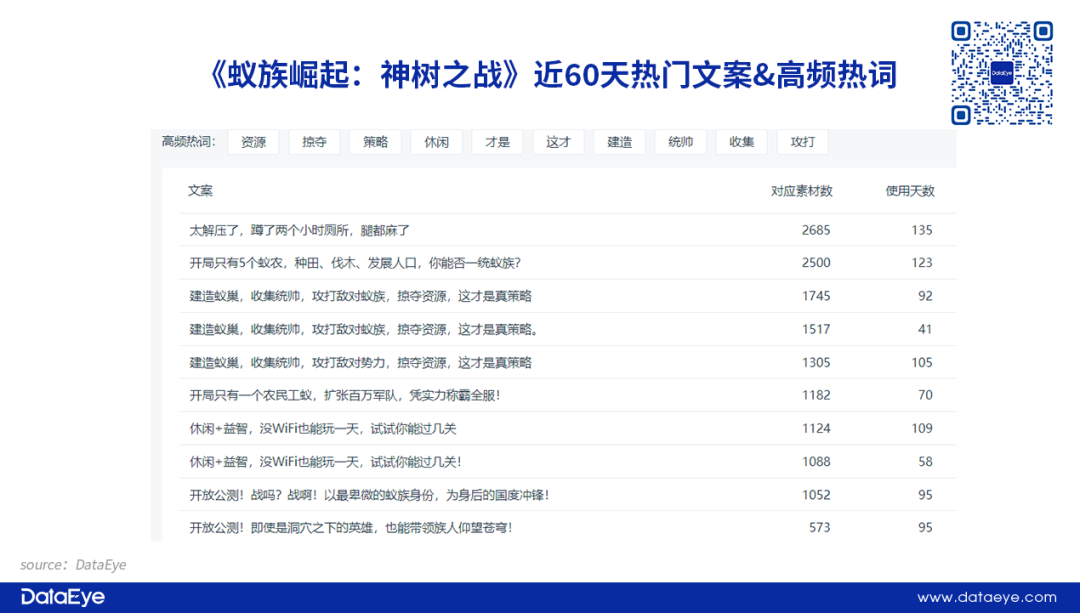Select the row 太解压了，蹲了两个小时厕所
The height and width of the screenshot is (613, 1080).
point(568,230)
